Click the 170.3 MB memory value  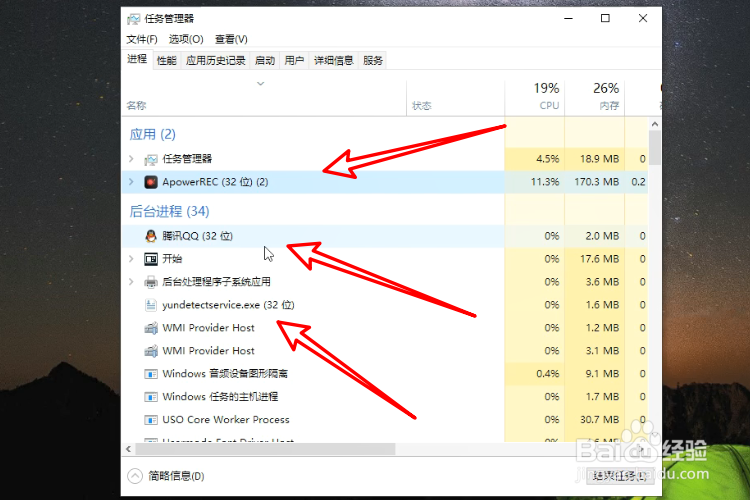point(596,182)
